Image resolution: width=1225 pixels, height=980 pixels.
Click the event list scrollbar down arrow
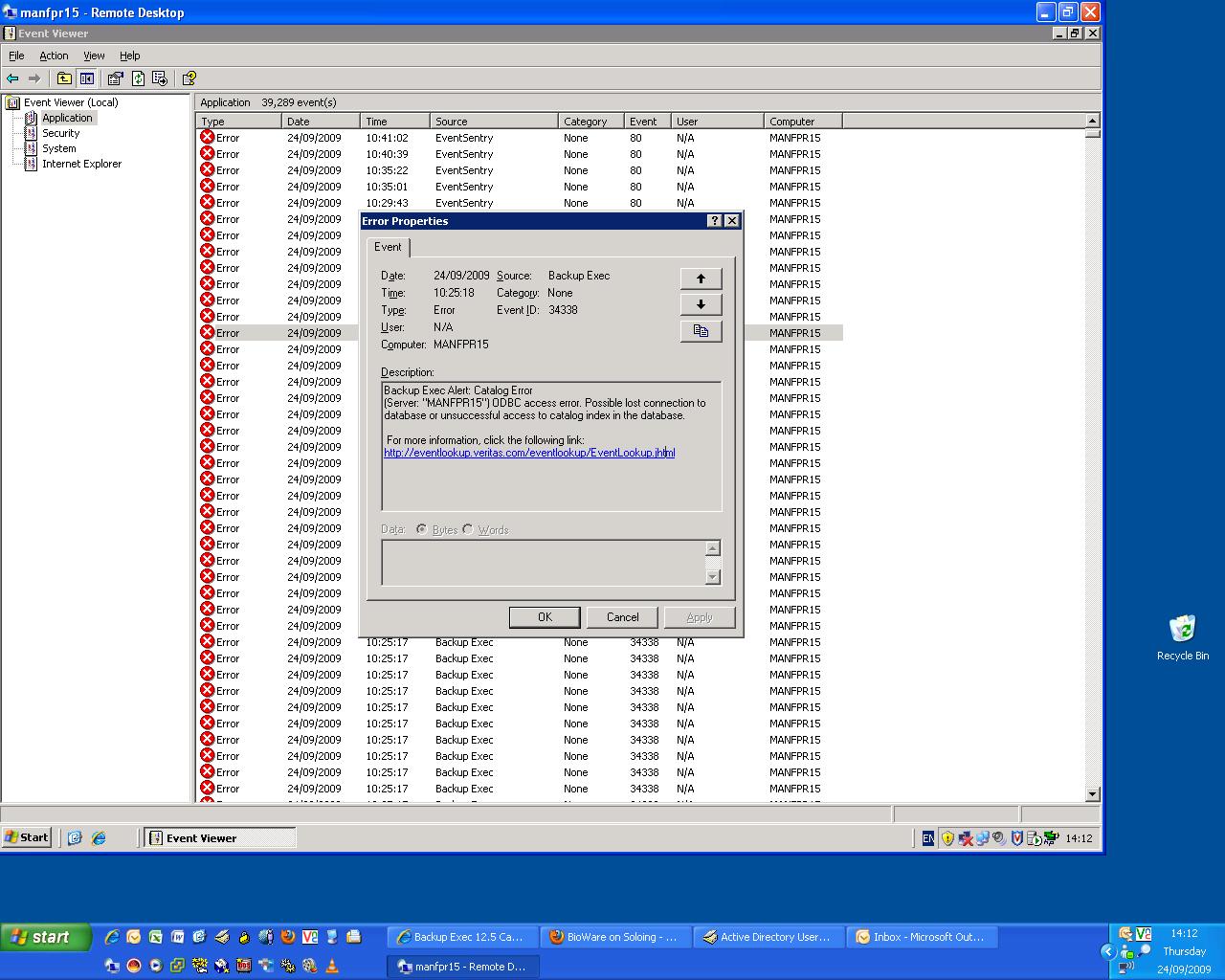pos(1092,794)
